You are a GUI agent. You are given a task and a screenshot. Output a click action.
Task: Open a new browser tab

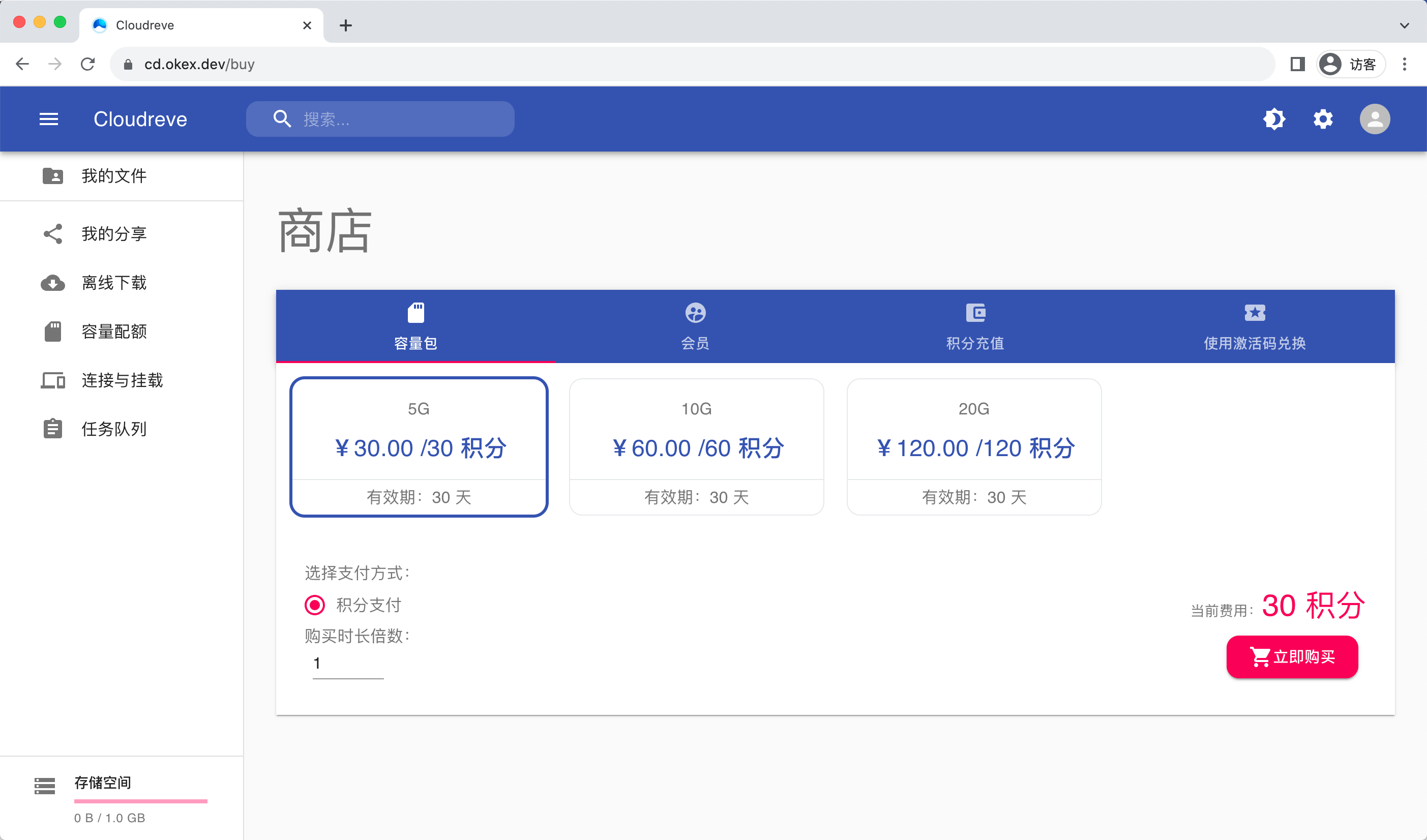point(345,25)
